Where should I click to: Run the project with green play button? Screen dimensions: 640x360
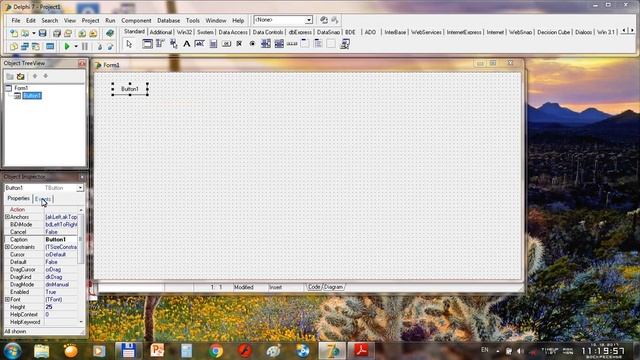click(67, 46)
